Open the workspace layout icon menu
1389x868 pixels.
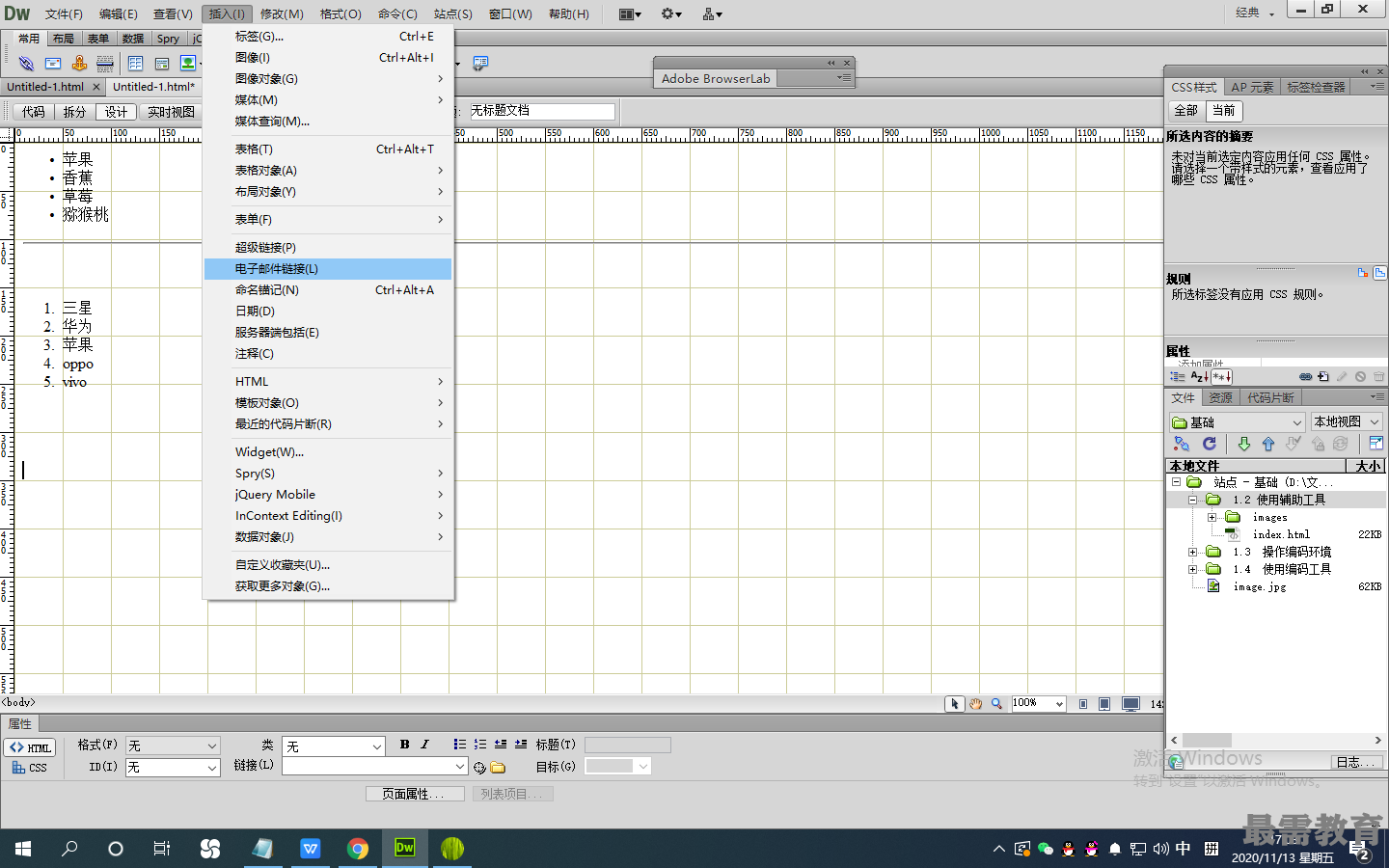coord(630,14)
